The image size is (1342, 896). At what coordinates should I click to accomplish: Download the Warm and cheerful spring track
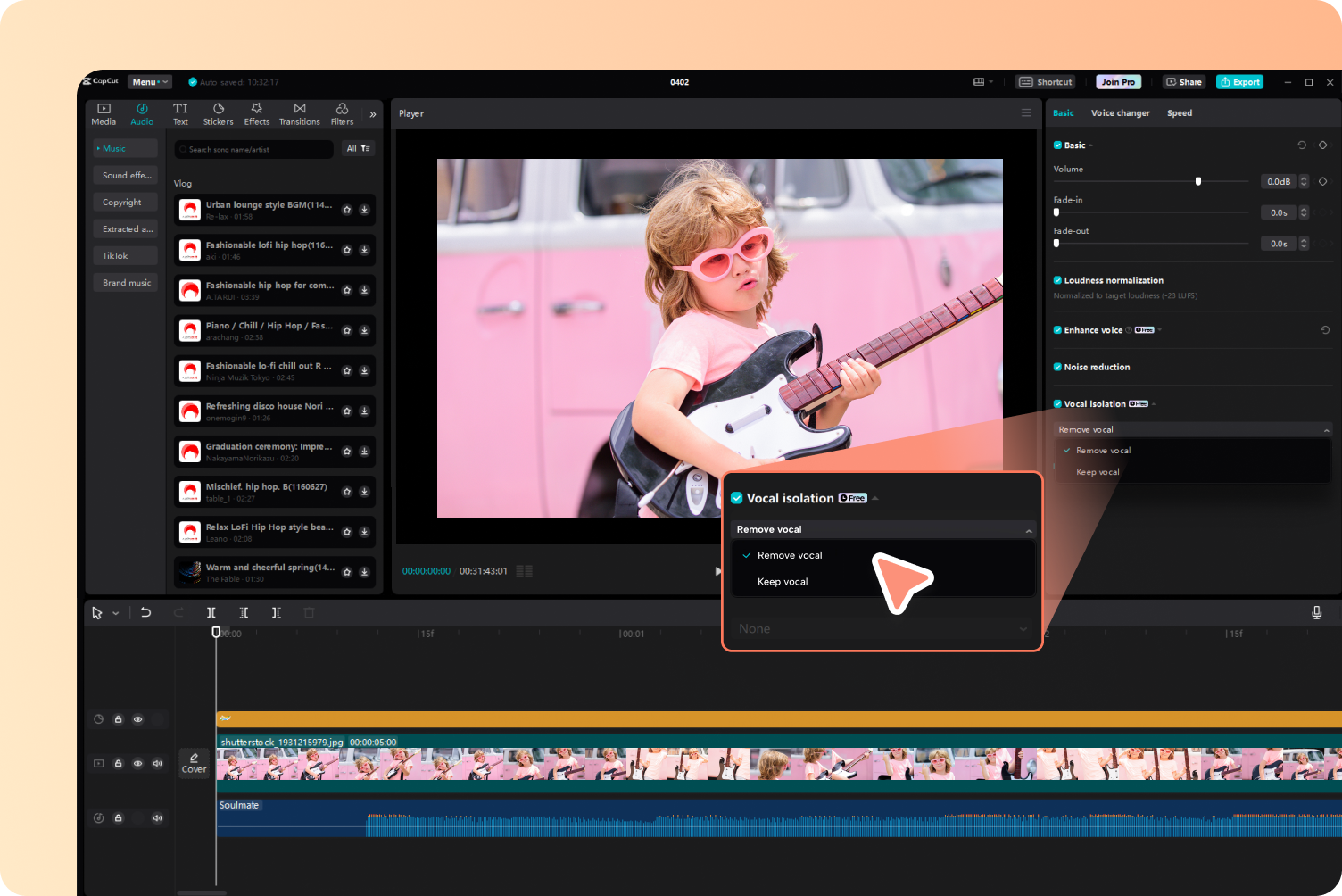tap(364, 572)
